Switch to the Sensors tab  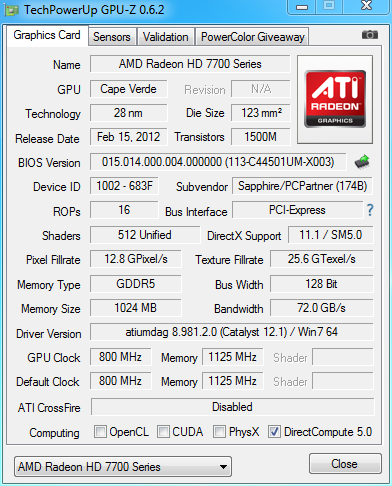[x=112, y=37]
